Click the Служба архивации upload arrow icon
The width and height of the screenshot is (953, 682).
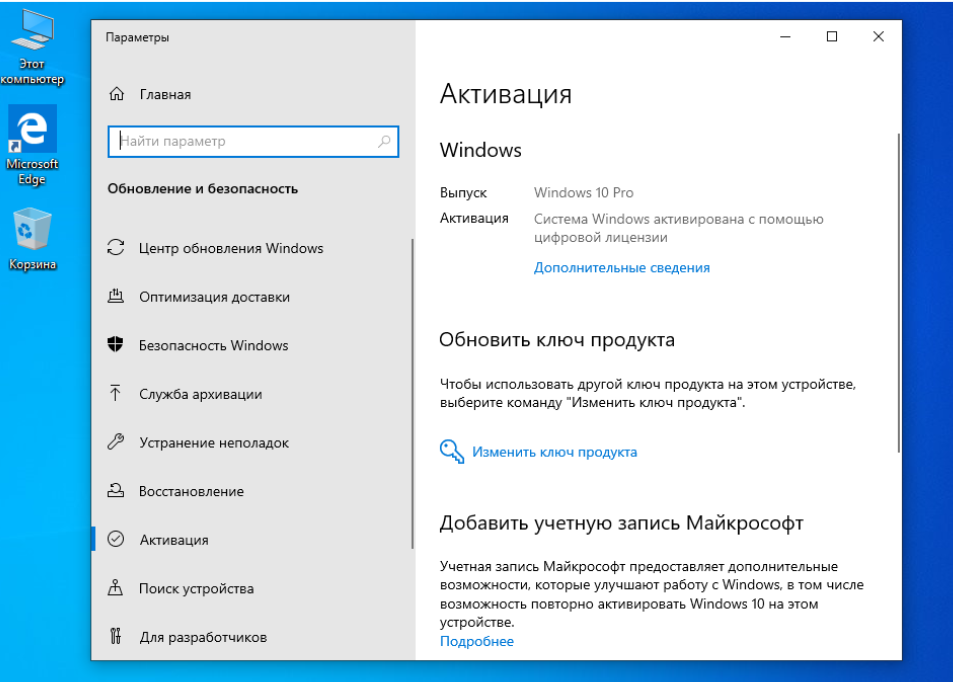116,394
